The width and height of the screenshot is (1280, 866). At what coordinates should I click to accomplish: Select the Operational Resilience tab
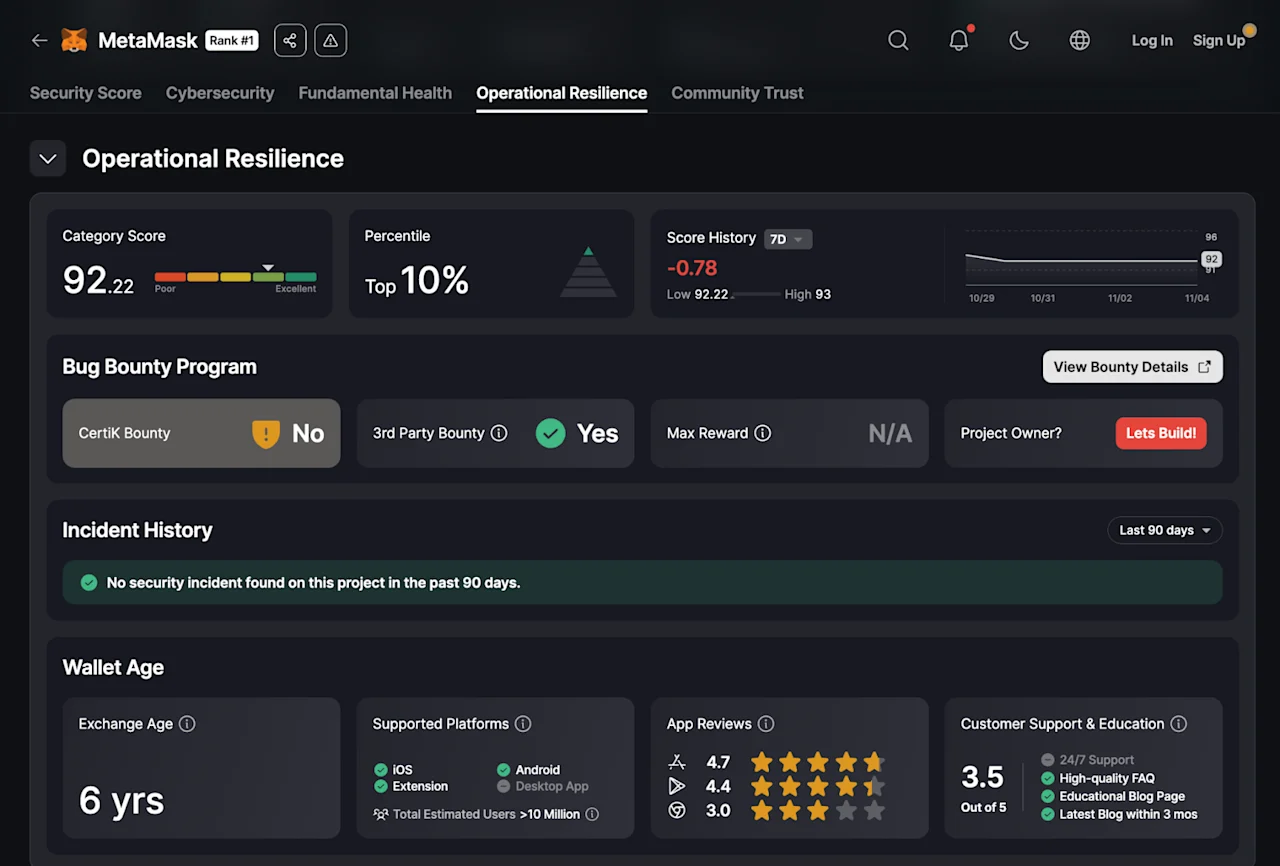(x=562, y=93)
